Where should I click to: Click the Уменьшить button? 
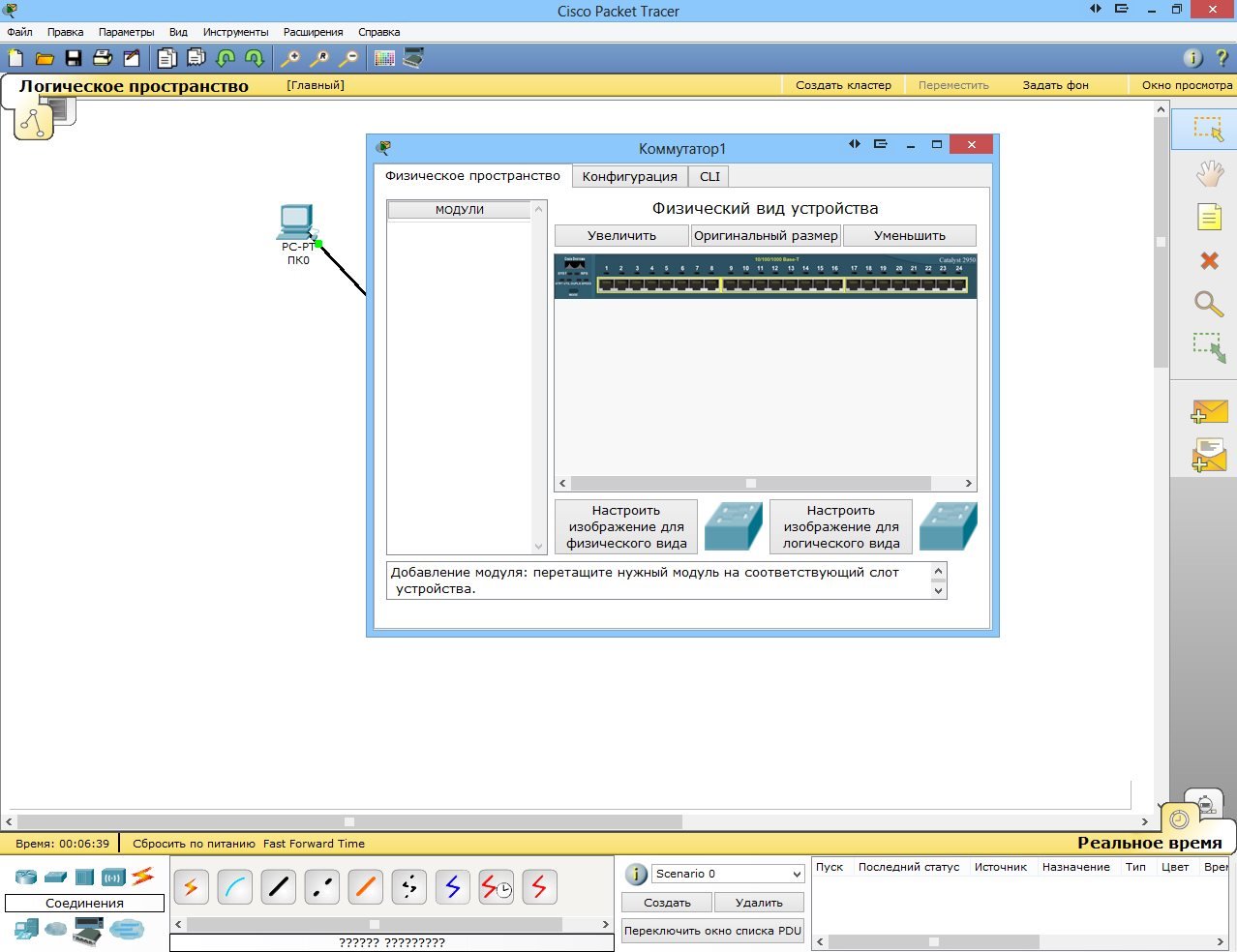[910, 235]
